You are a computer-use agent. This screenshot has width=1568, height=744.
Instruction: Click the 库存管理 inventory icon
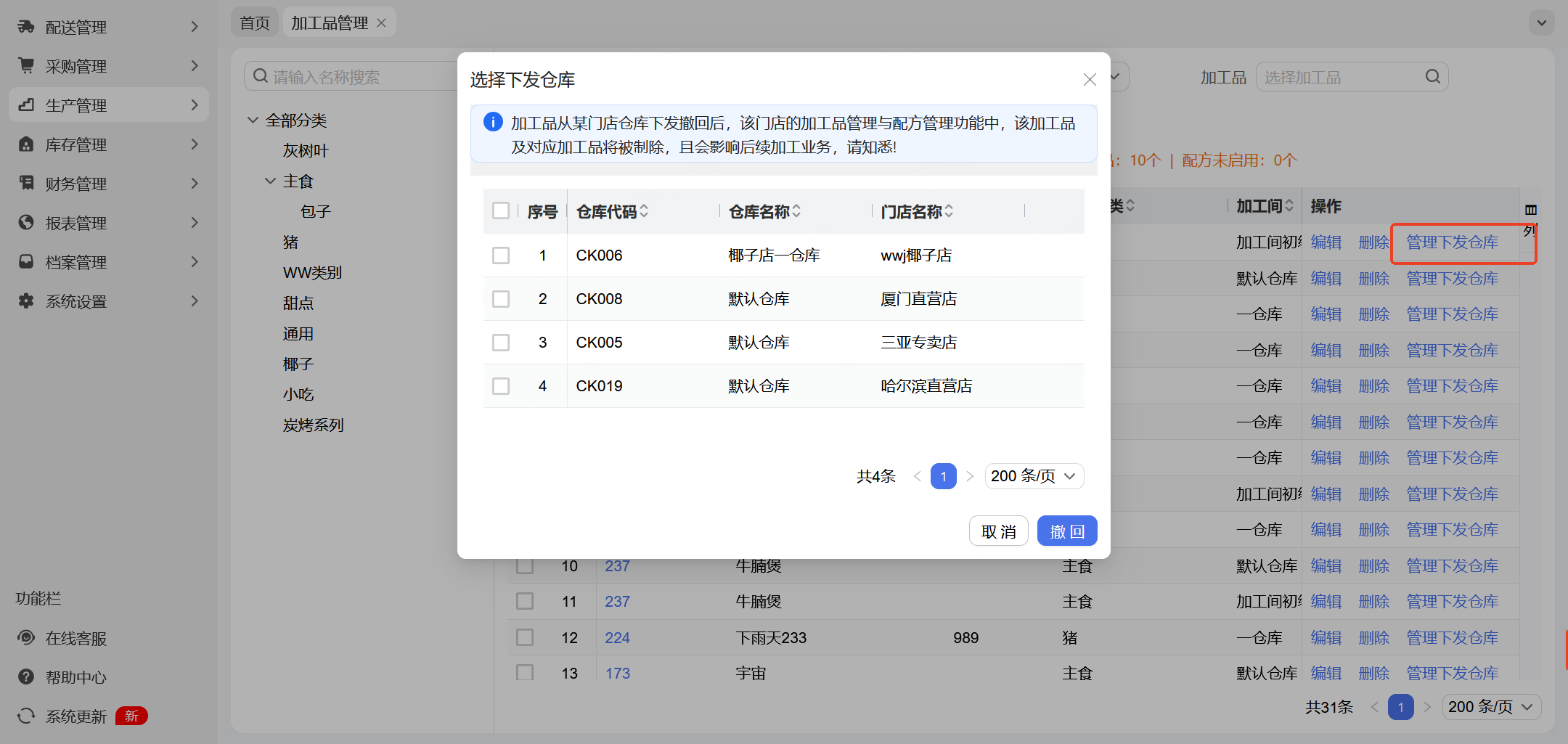[x=26, y=144]
